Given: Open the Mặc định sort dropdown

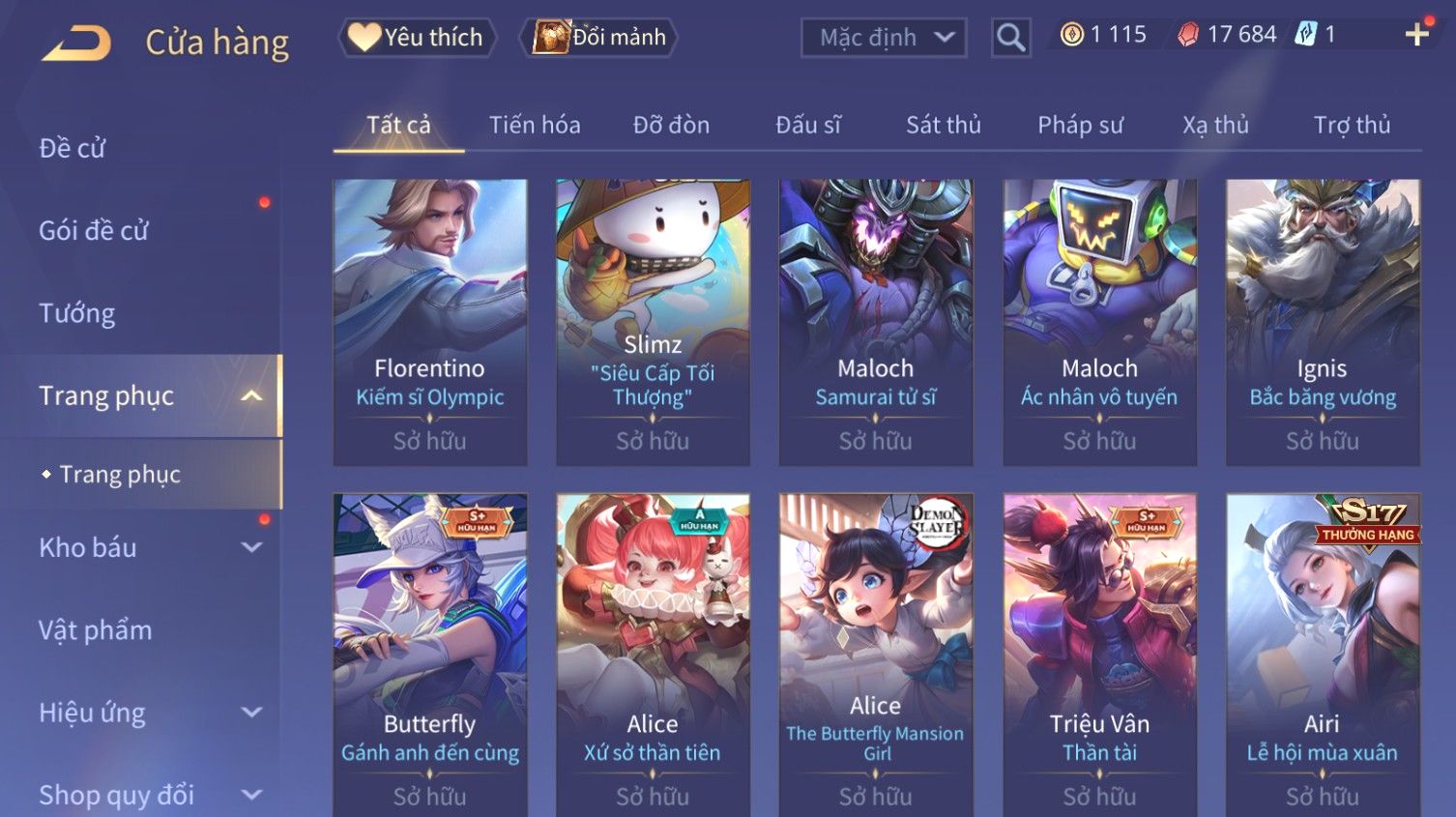Looking at the screenshot, I should tap(884, 38).
